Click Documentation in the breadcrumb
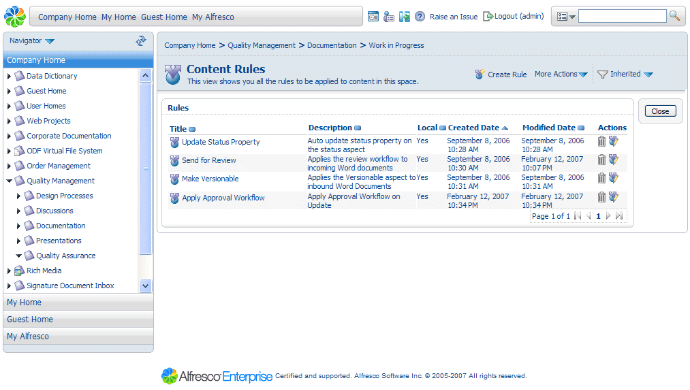This screenshot has height=390, width=690. (332, 45)
